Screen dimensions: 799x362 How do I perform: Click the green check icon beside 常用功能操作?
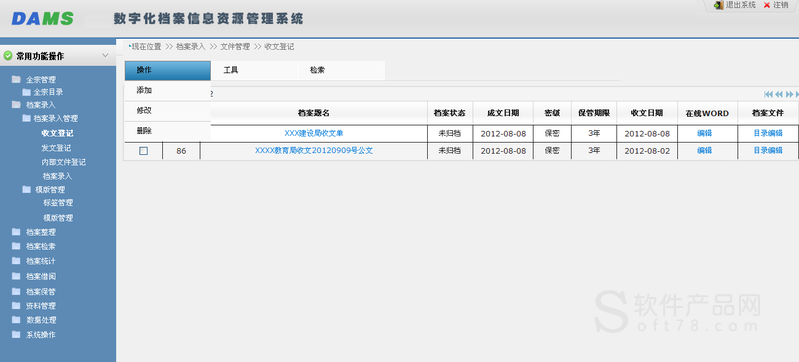8,56
